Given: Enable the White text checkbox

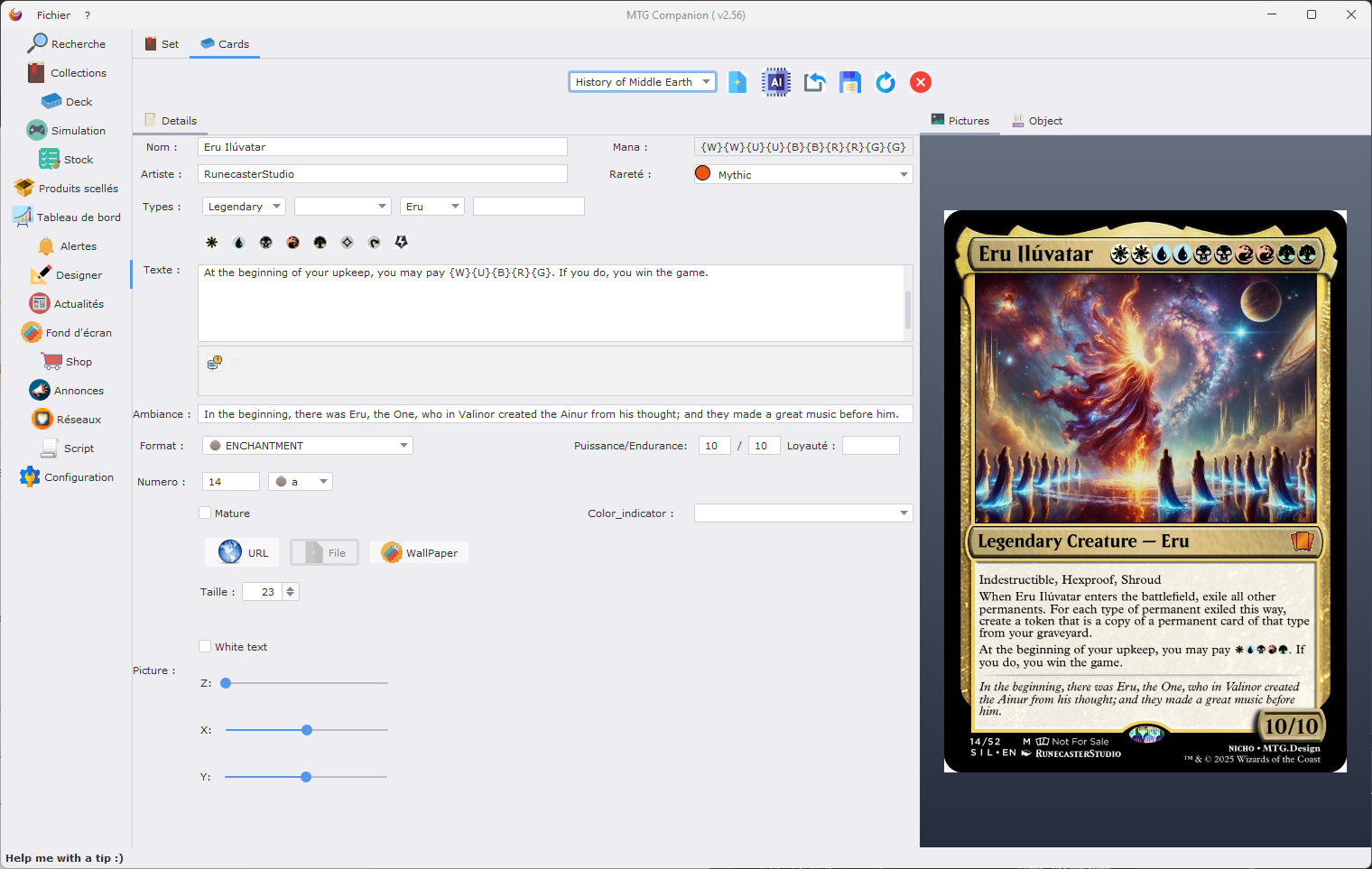Looking at the screenshot, I should [205, 646].
